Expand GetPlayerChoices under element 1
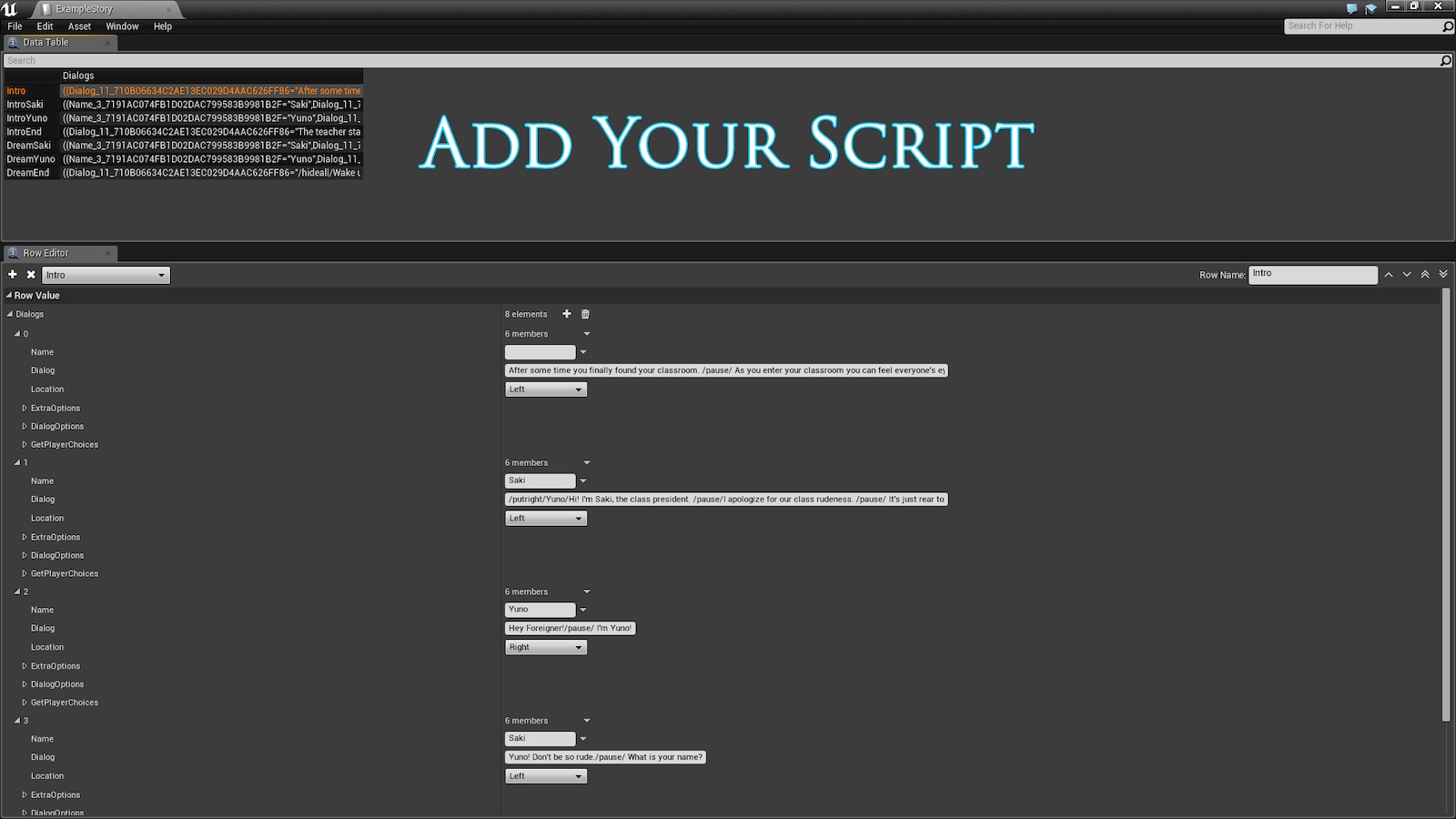Viewport: 1456px width, 819px height. (x=25, y=573)
